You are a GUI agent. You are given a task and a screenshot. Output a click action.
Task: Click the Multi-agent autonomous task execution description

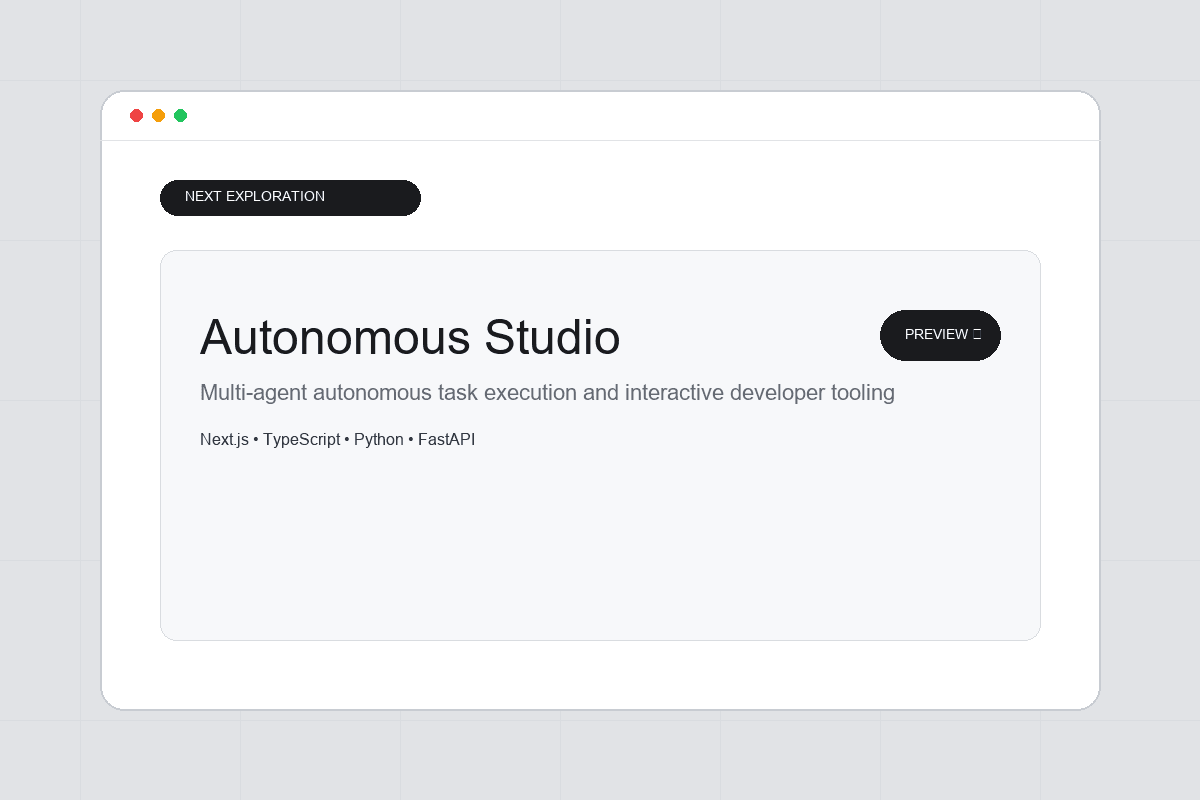tap(547, 393)
